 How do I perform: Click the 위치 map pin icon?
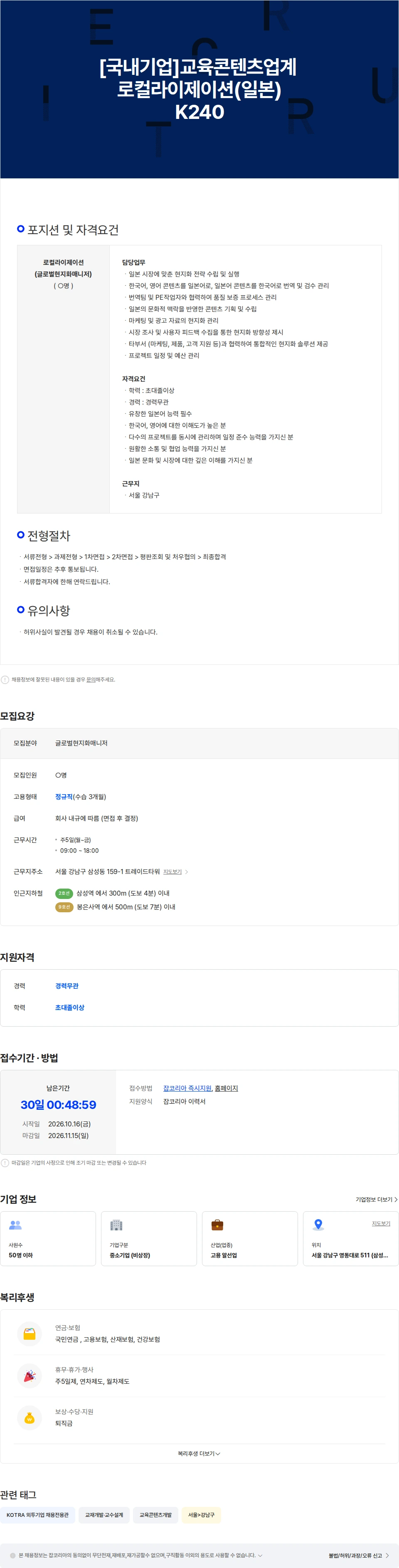point(318,1225)
